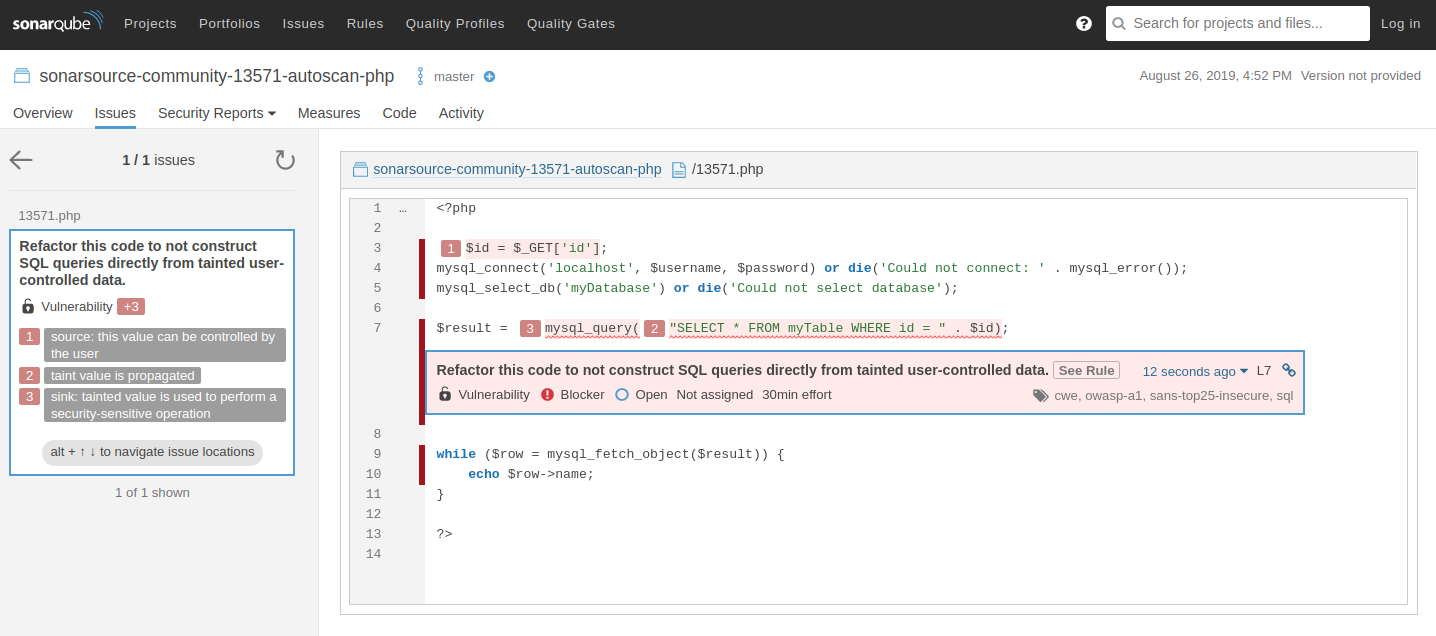Click the See Rule button

tap(1086, 371)
